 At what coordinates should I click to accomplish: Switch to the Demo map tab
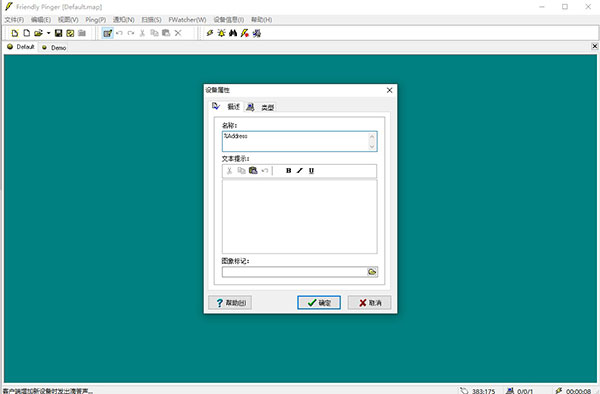(x=54, y=47)
